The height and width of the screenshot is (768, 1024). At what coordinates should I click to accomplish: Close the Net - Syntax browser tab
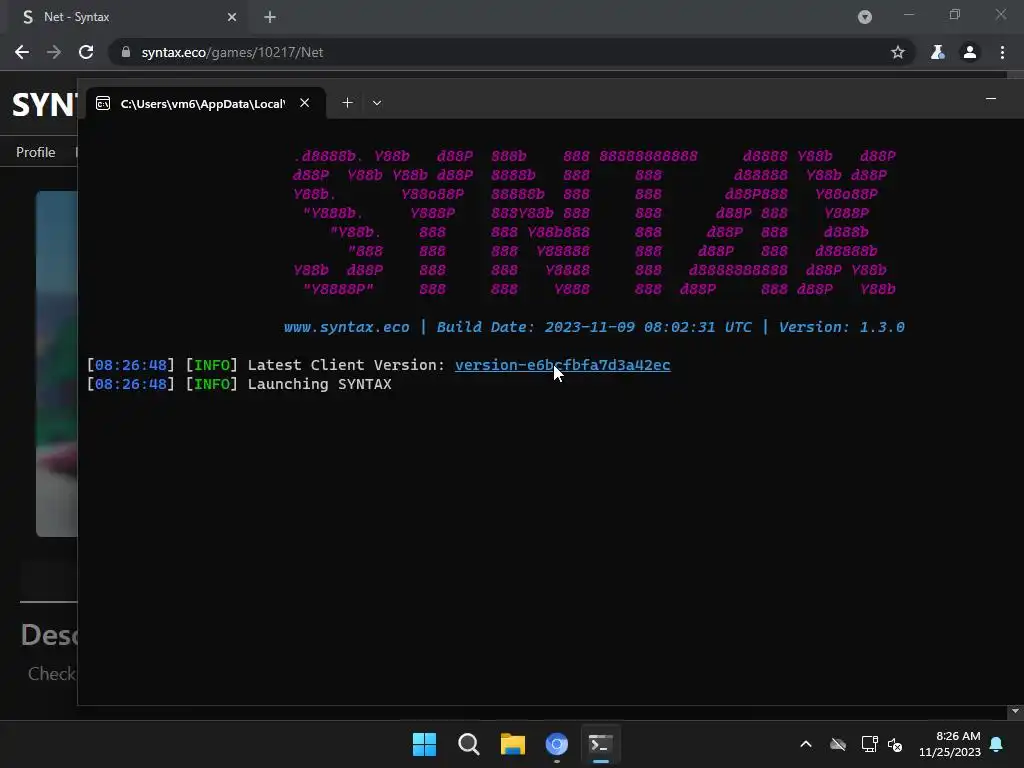click(232, 17)
